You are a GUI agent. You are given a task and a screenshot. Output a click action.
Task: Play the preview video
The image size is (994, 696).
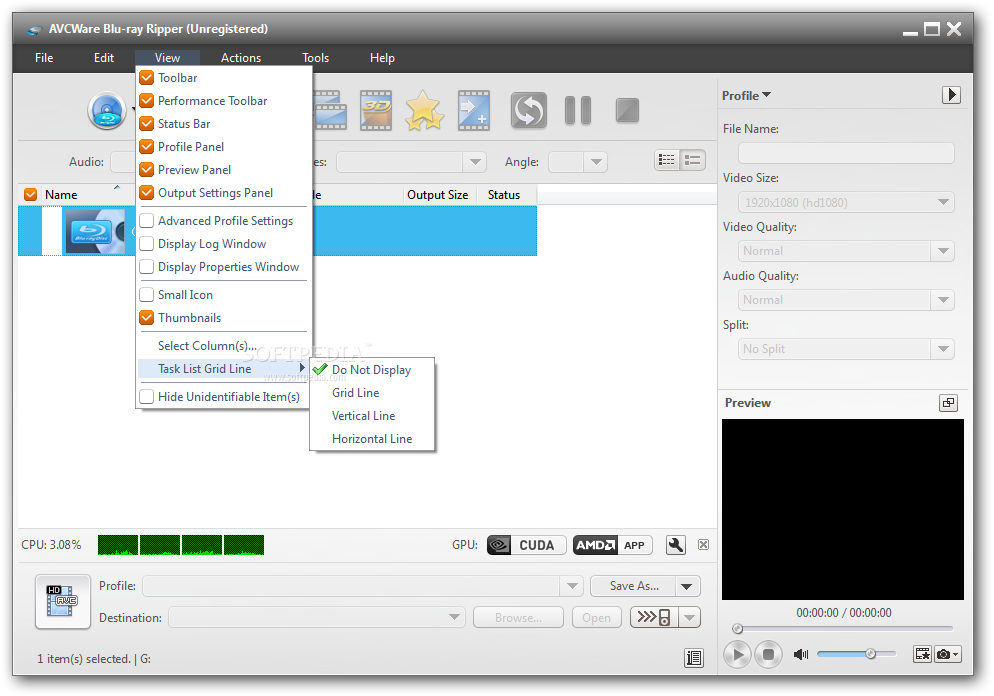(x=738, y=654)
